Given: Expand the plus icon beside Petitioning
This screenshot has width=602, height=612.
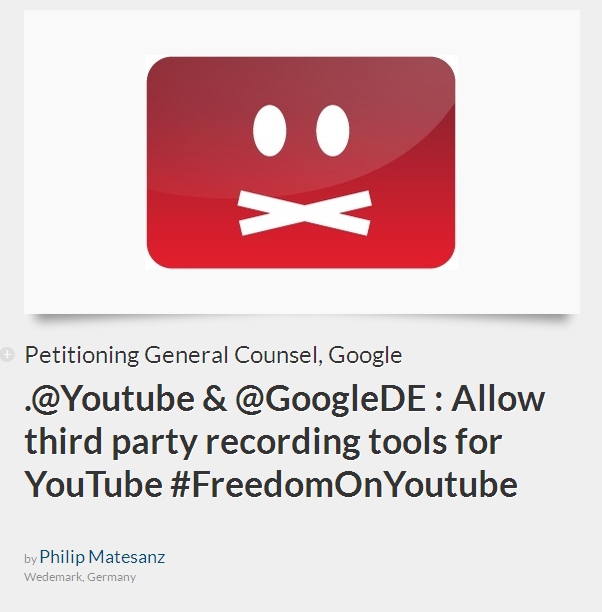Looking at the screenshot, I should 7,354.
